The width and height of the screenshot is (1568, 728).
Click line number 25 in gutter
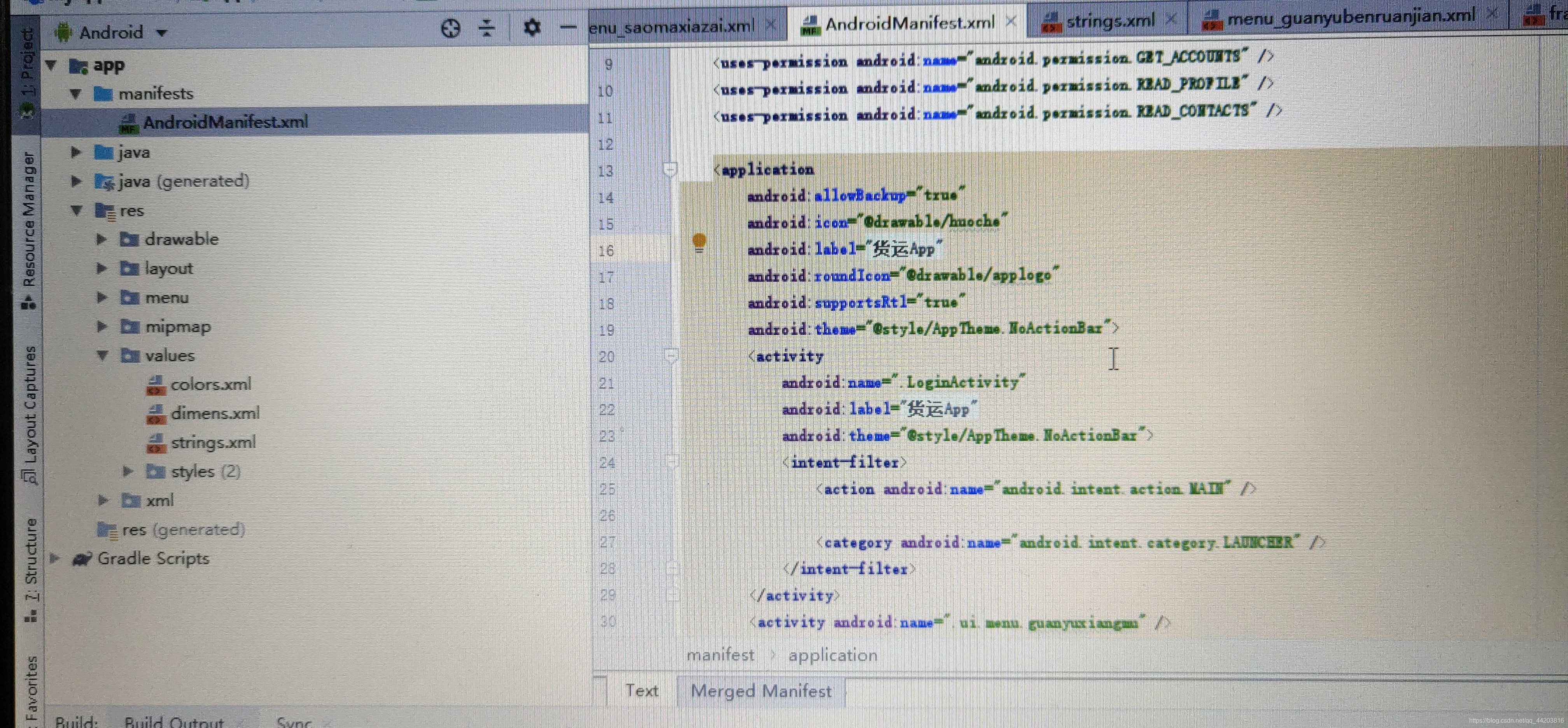coord(607,489)
